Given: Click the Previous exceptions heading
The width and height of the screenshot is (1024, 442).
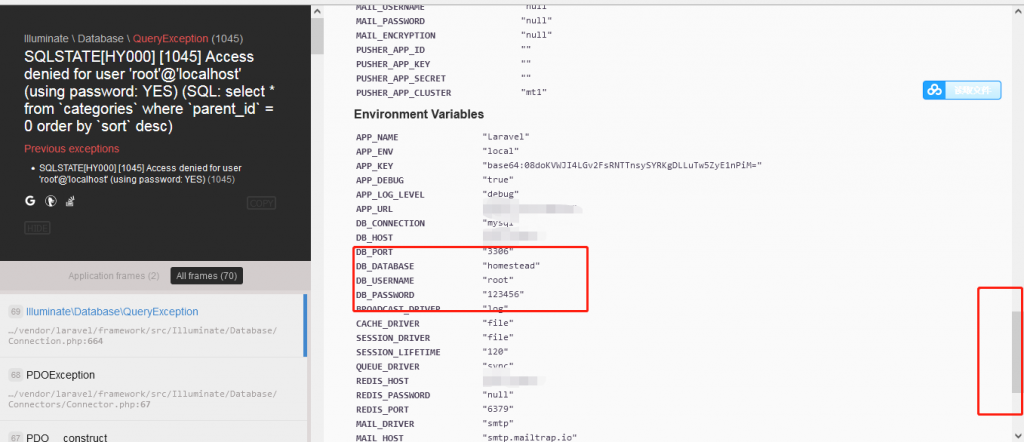Looking at the screenshot, I should click(72, 149).
